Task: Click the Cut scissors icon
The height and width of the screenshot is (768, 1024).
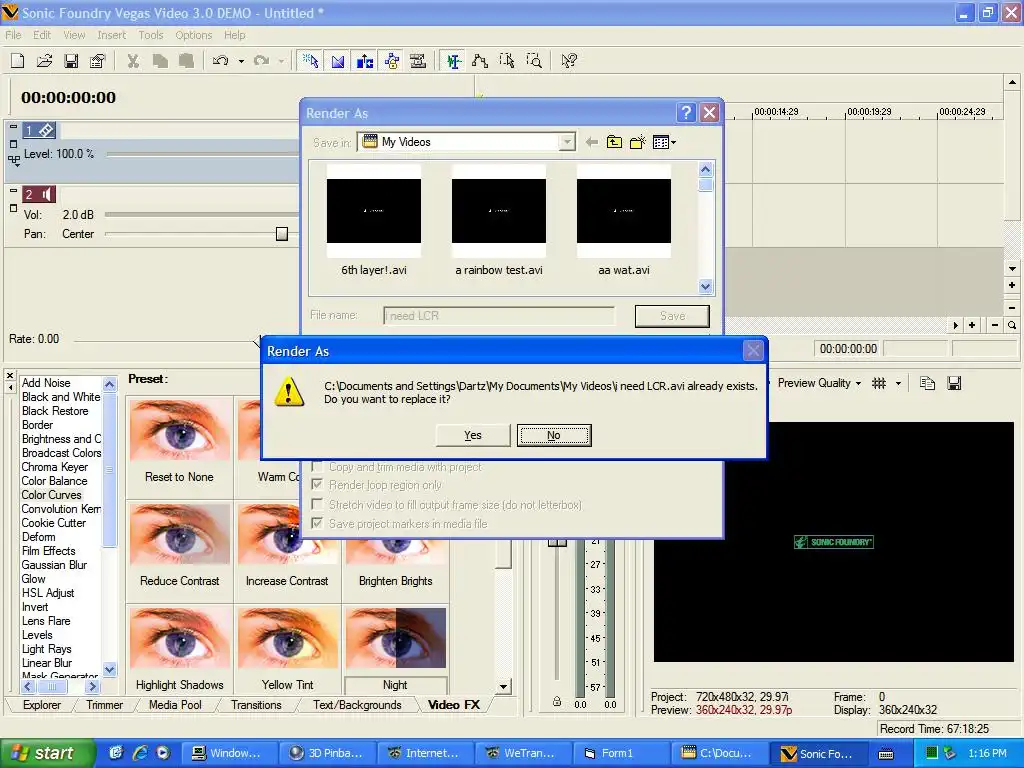Action: coord(133,61)
